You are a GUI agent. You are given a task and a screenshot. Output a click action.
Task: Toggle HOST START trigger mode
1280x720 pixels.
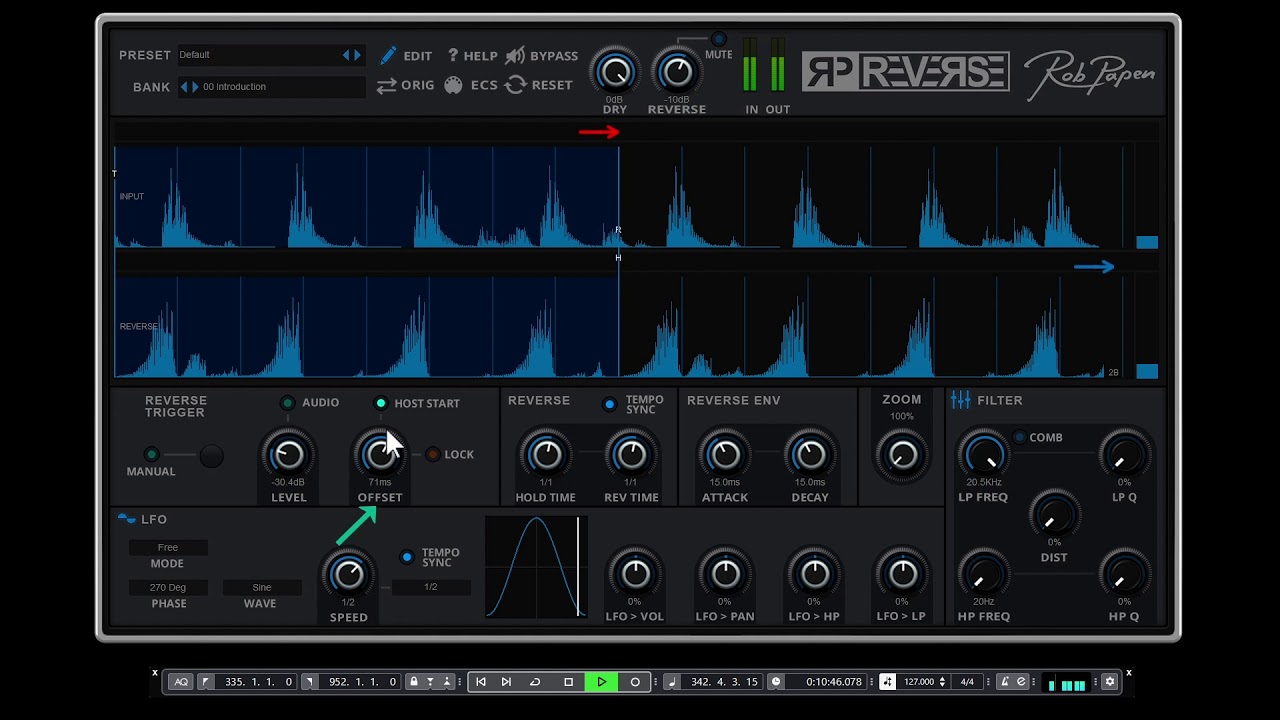pos(381,403)
